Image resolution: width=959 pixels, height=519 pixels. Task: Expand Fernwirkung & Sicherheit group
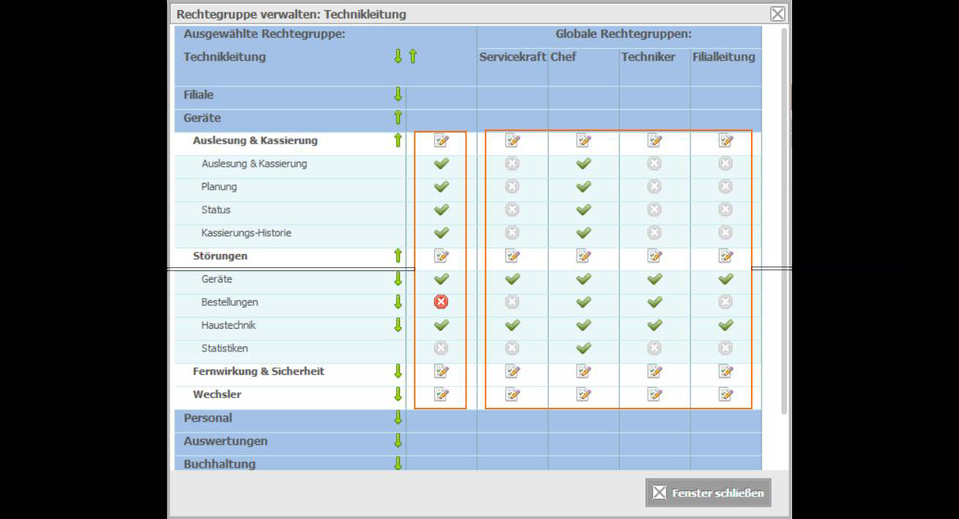(x=398, y=371)
